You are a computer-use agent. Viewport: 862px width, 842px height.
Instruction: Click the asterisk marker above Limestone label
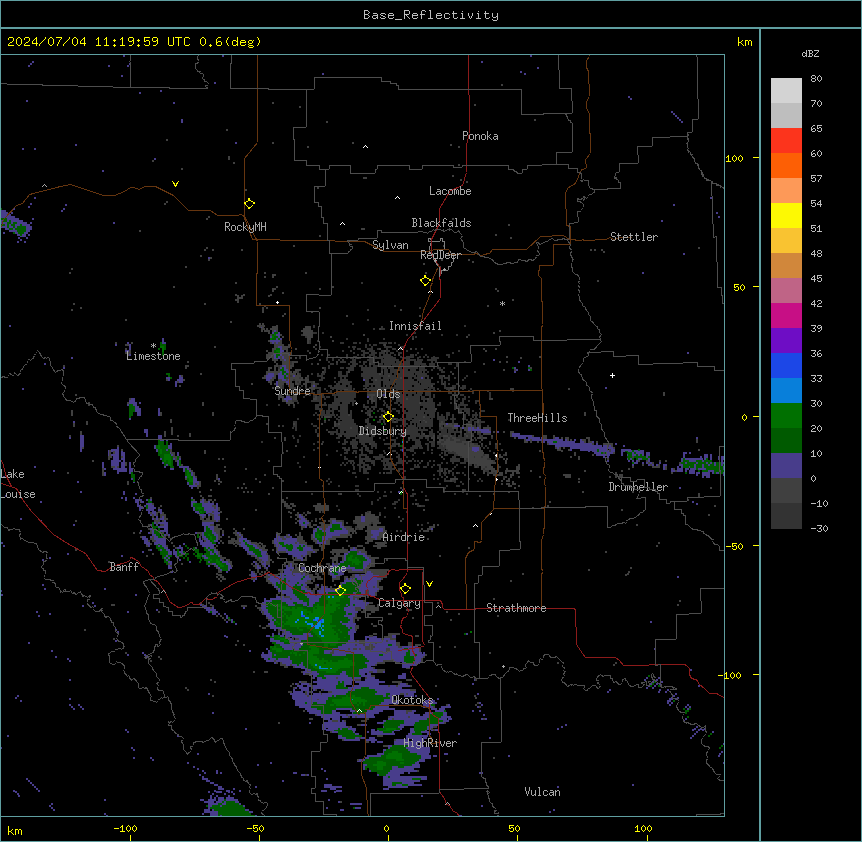tap(153, 346)
